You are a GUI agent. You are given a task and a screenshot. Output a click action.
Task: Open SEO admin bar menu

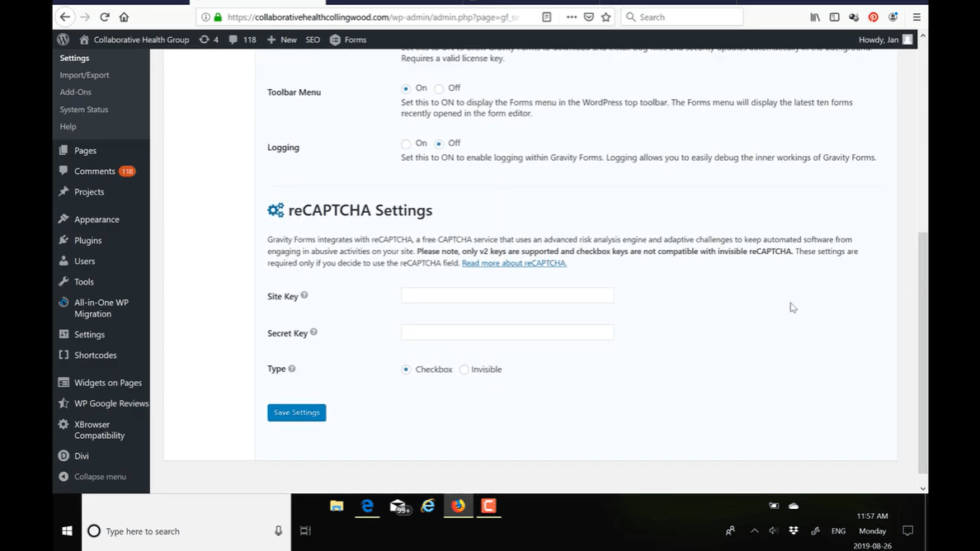pos(312,39)
